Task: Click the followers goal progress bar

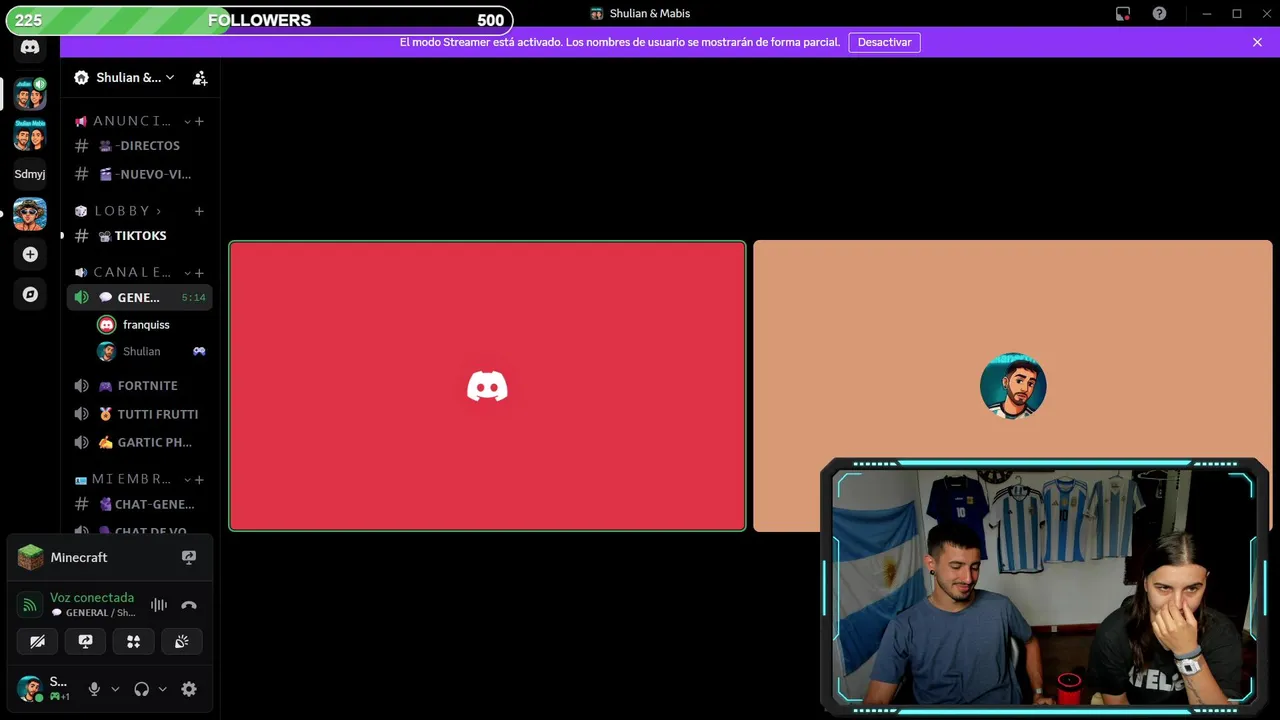Action: click(260, 20)
